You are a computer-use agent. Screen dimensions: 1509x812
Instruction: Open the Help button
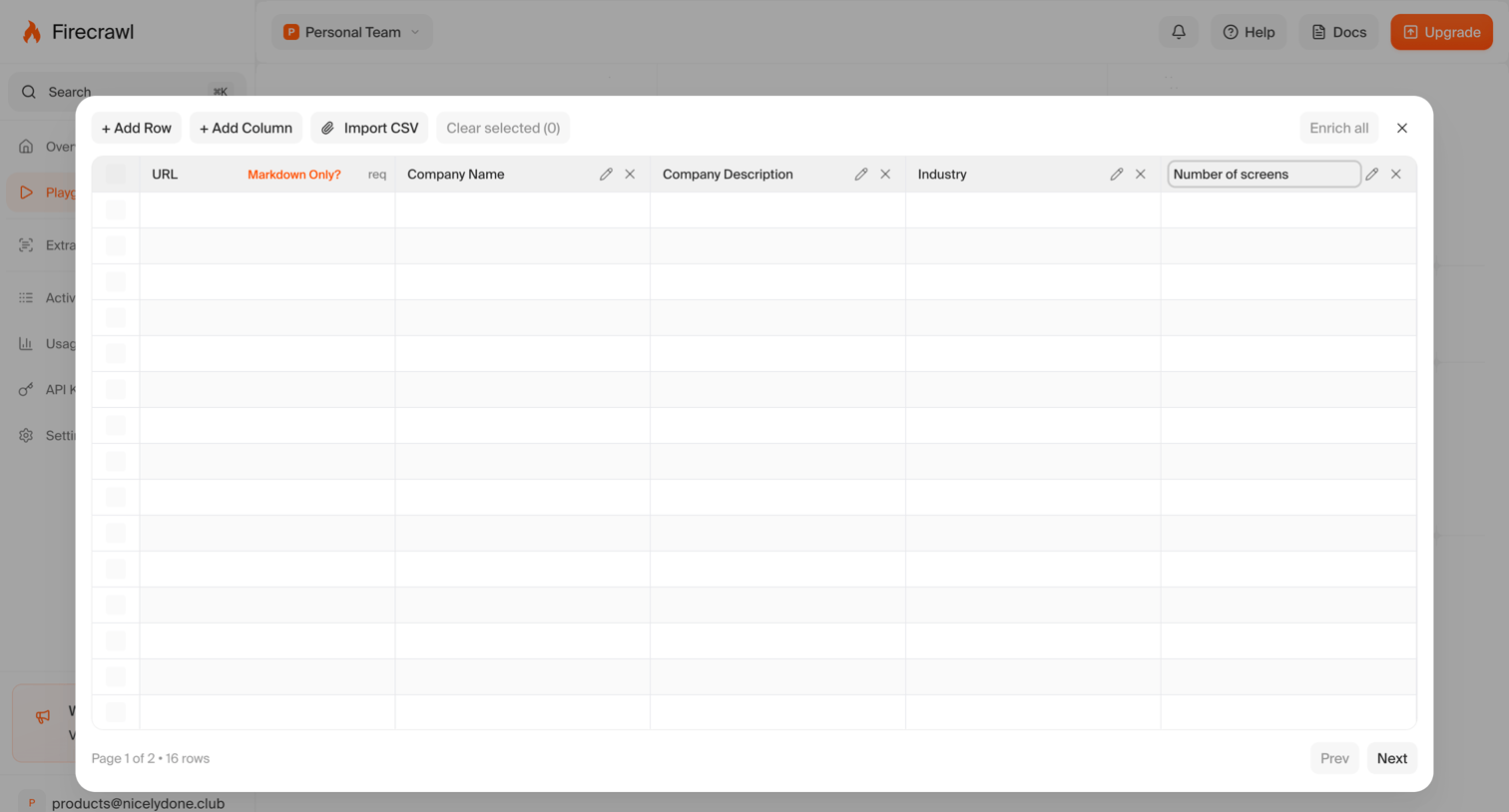pos(1249,32)
